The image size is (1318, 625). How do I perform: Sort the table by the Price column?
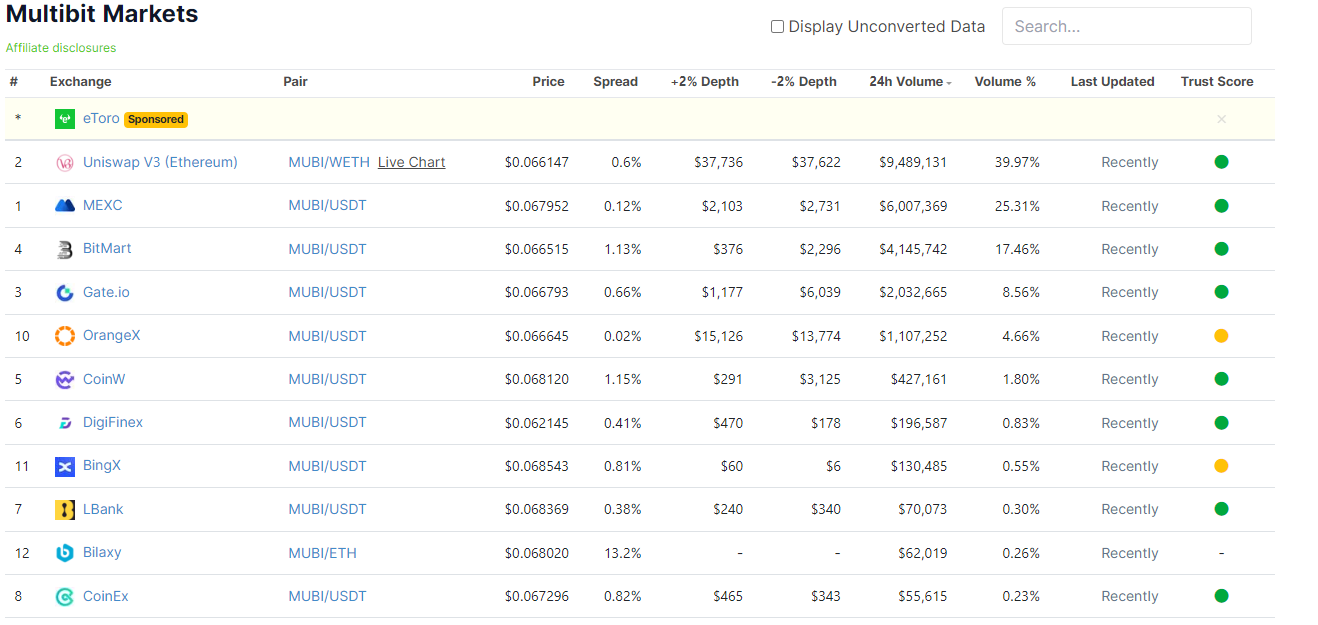(x=548, y=82)
